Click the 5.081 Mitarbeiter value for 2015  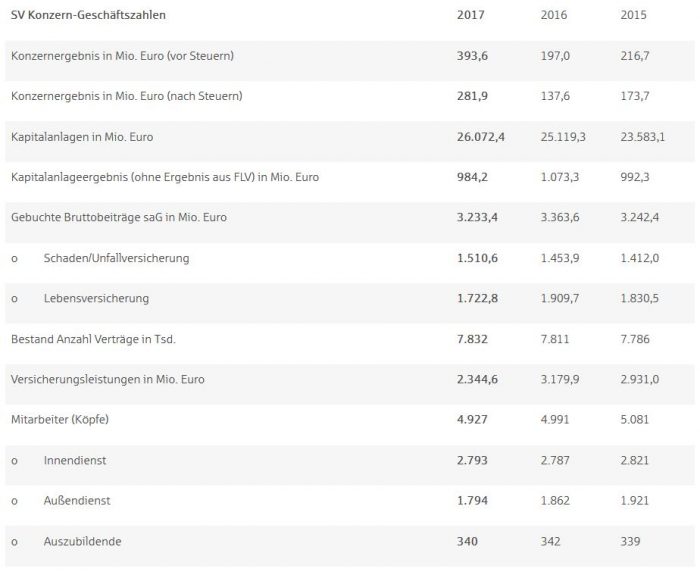[635, 420]
